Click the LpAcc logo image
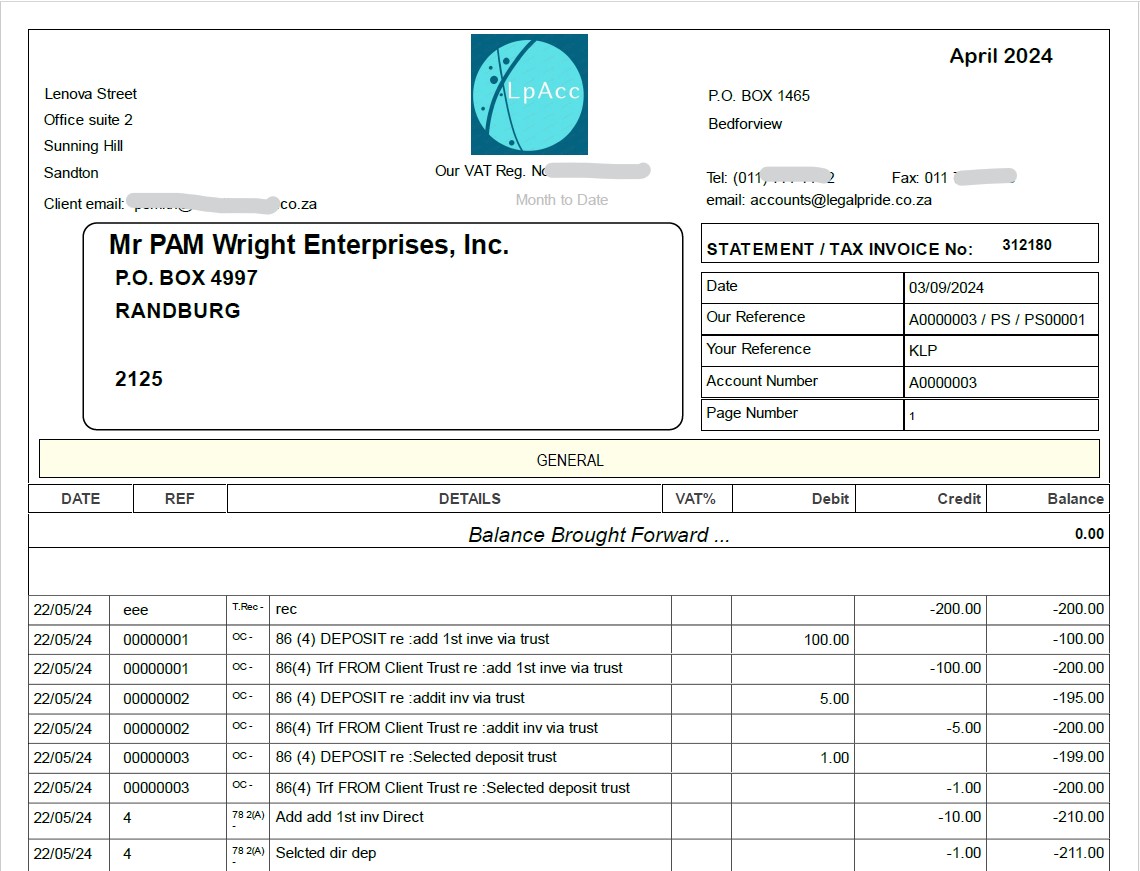1140x871 pixels. click(529, 94)
